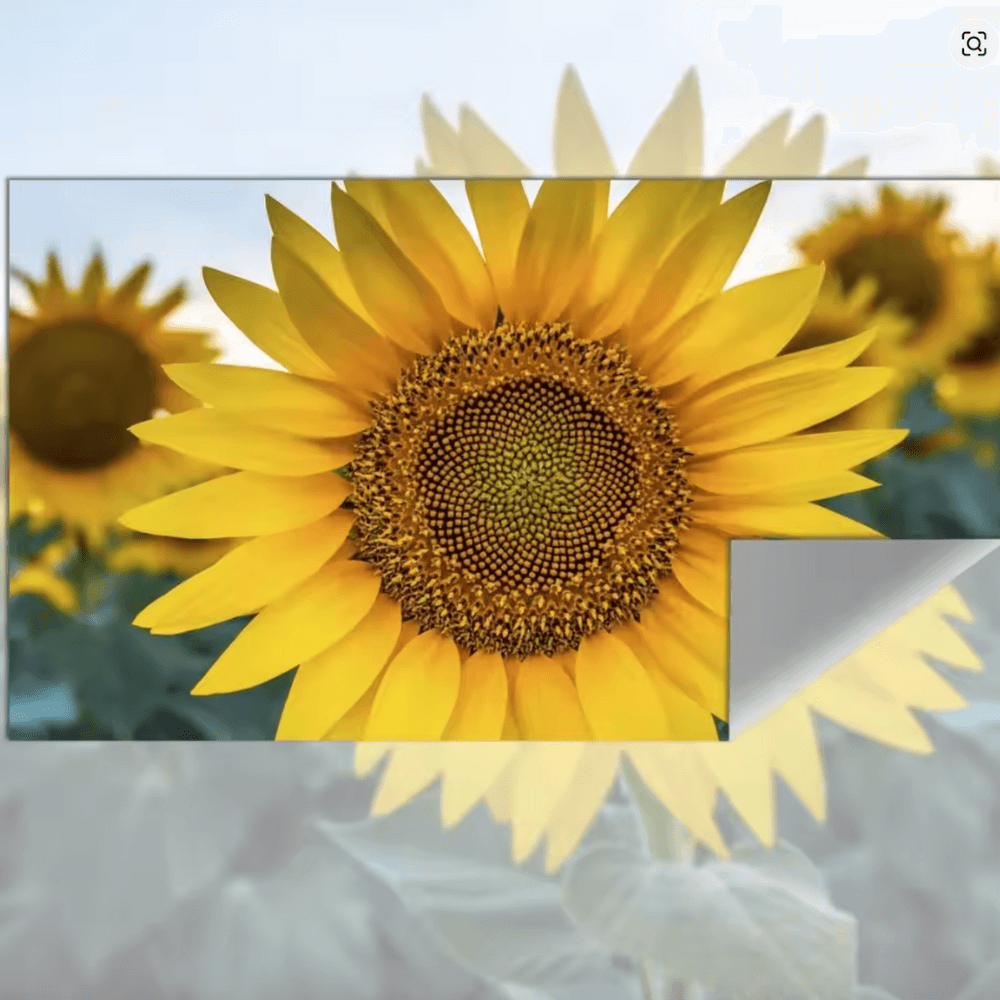Viewport: 1000px width, 1000px height.
Task: Click the pale sky in the top-left area
Action: point(150,80)
